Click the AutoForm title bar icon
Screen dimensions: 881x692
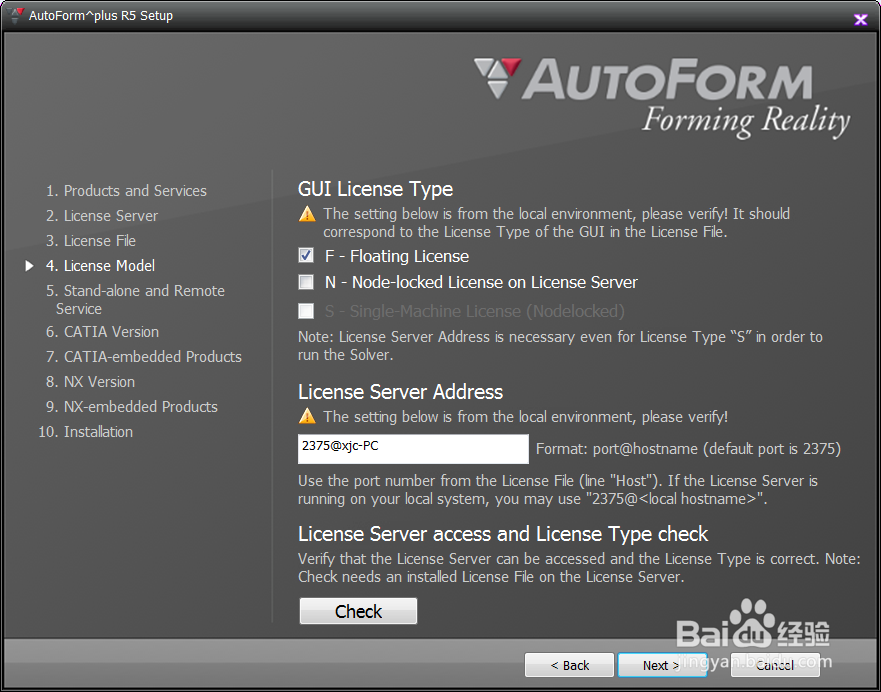[17, 15]
